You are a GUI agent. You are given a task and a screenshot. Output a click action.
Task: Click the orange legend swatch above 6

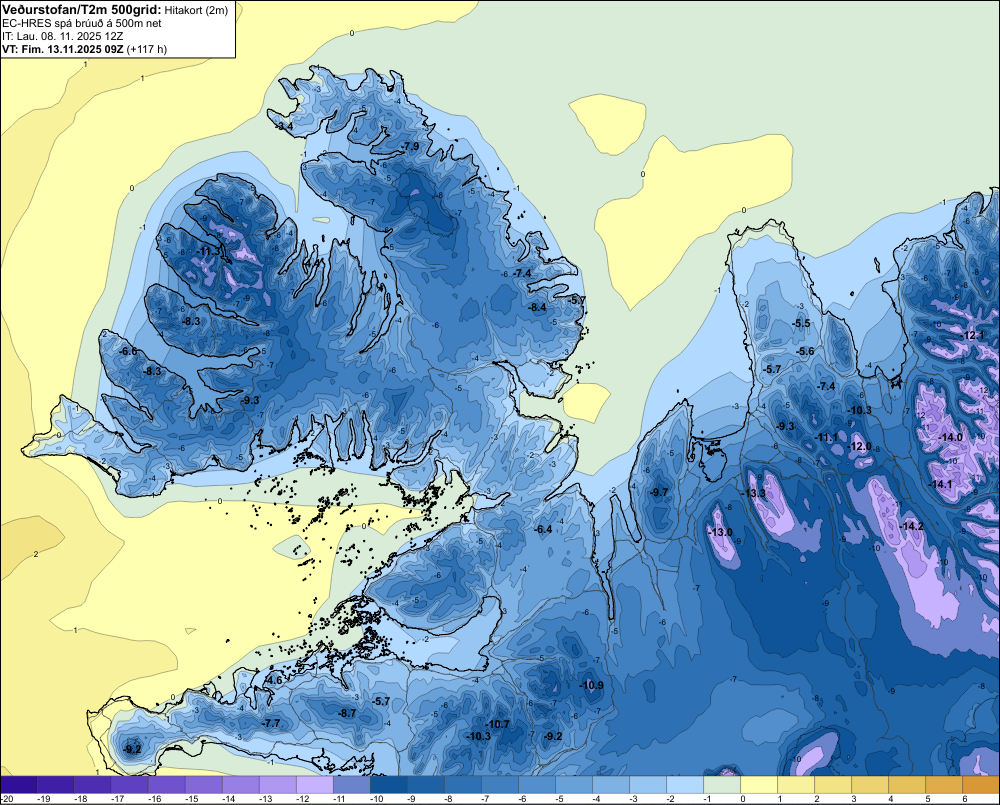pos(981,785)
